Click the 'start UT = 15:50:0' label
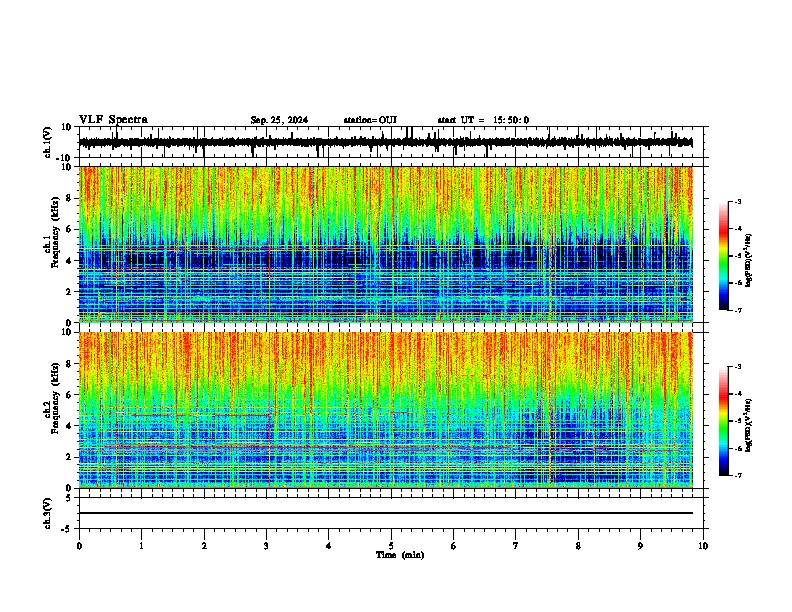Viewport: 792px width, 612px height. 483,120
